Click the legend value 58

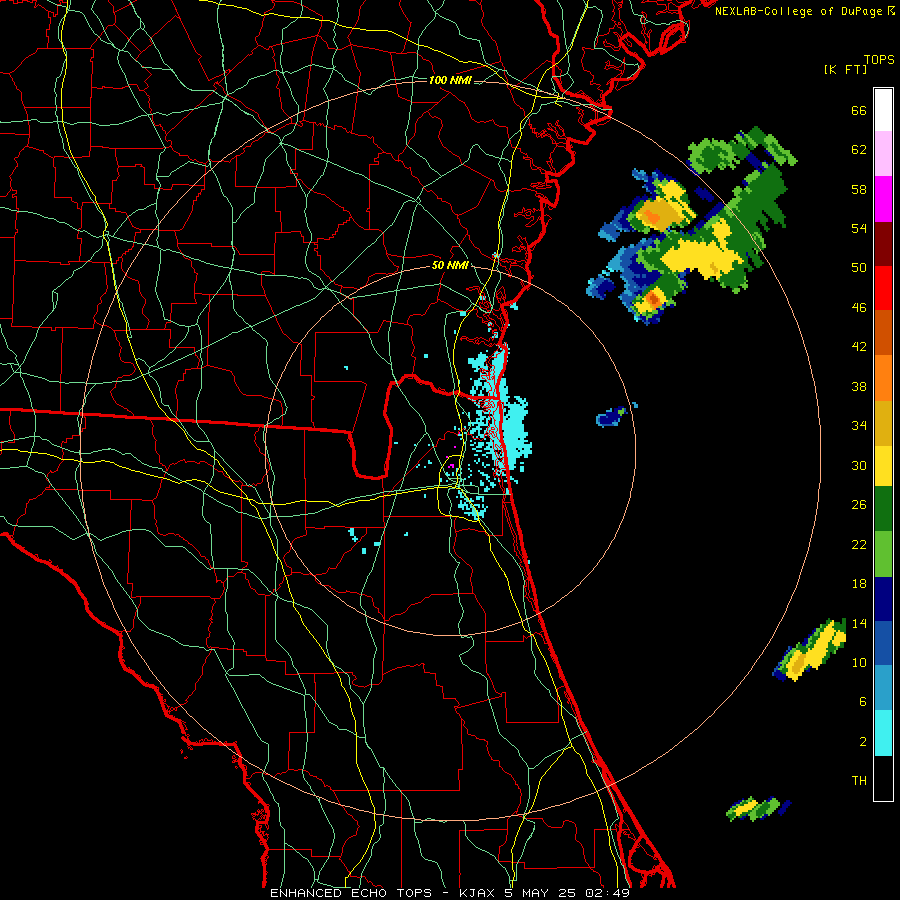[x=859, y=189]
